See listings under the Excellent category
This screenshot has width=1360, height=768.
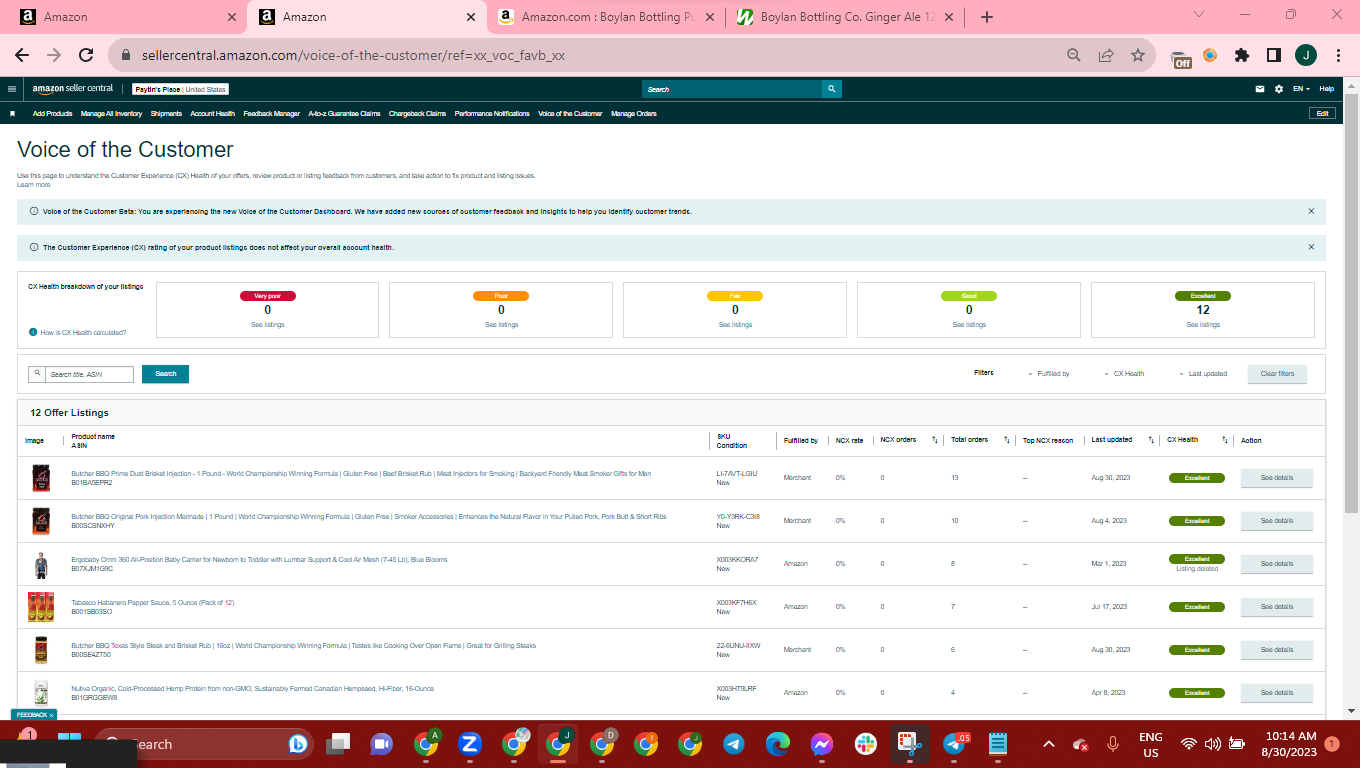coord(1203,325)
